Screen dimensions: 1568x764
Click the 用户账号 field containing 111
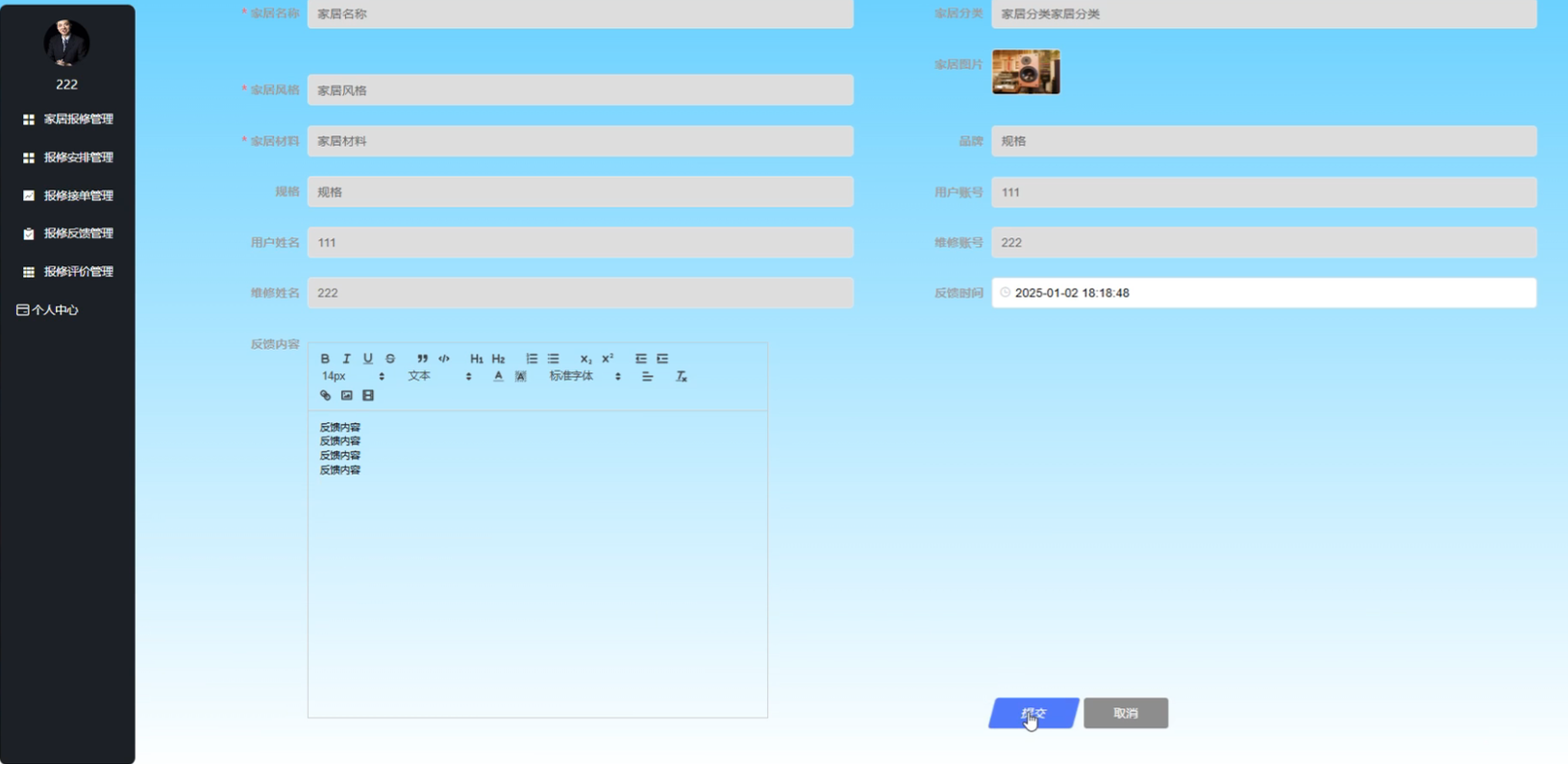(x=1264, y=192)
